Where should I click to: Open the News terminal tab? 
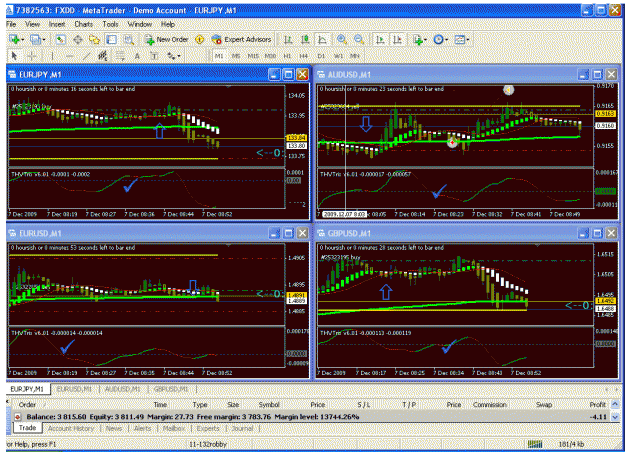[114, 428]
